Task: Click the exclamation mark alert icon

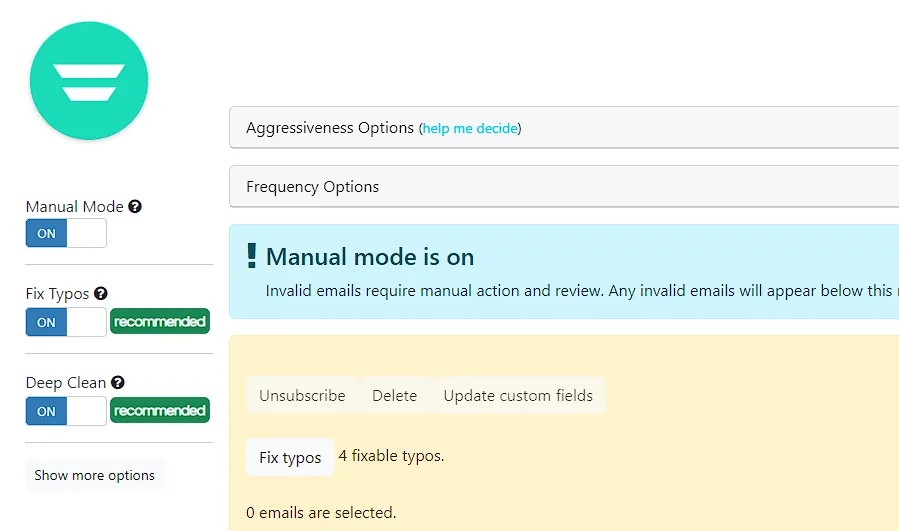Action: point(251,256)
